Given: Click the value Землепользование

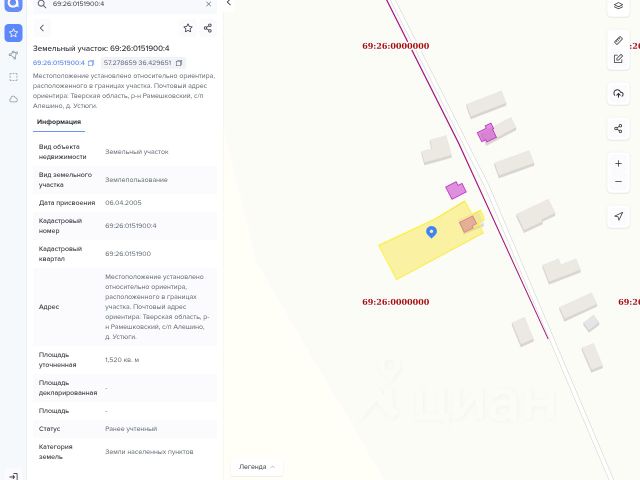Looking at the screenshot, I should (x=136, y=180).
